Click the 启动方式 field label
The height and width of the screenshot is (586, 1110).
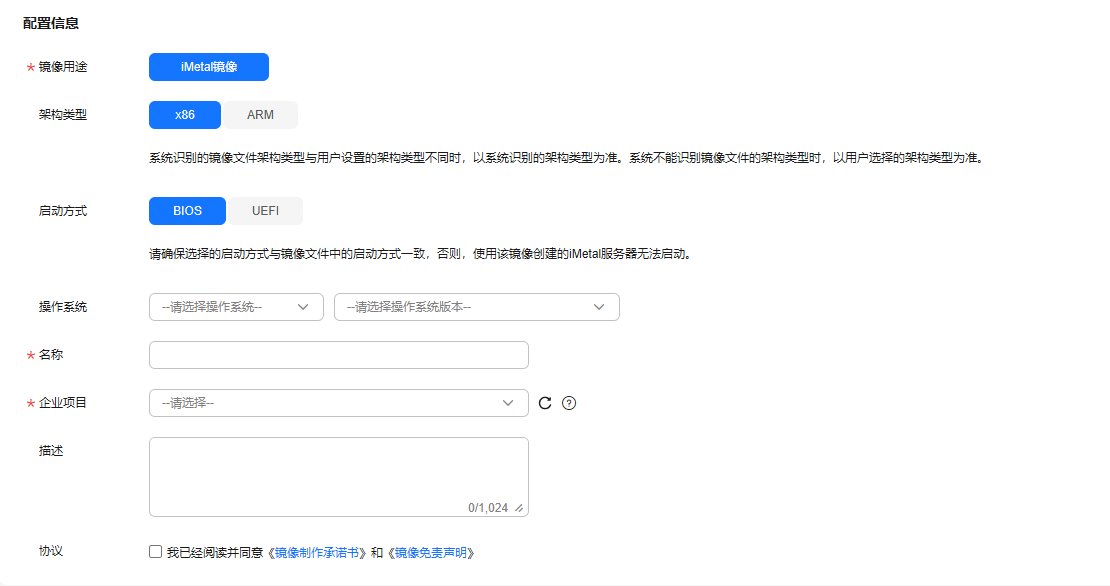63,211
